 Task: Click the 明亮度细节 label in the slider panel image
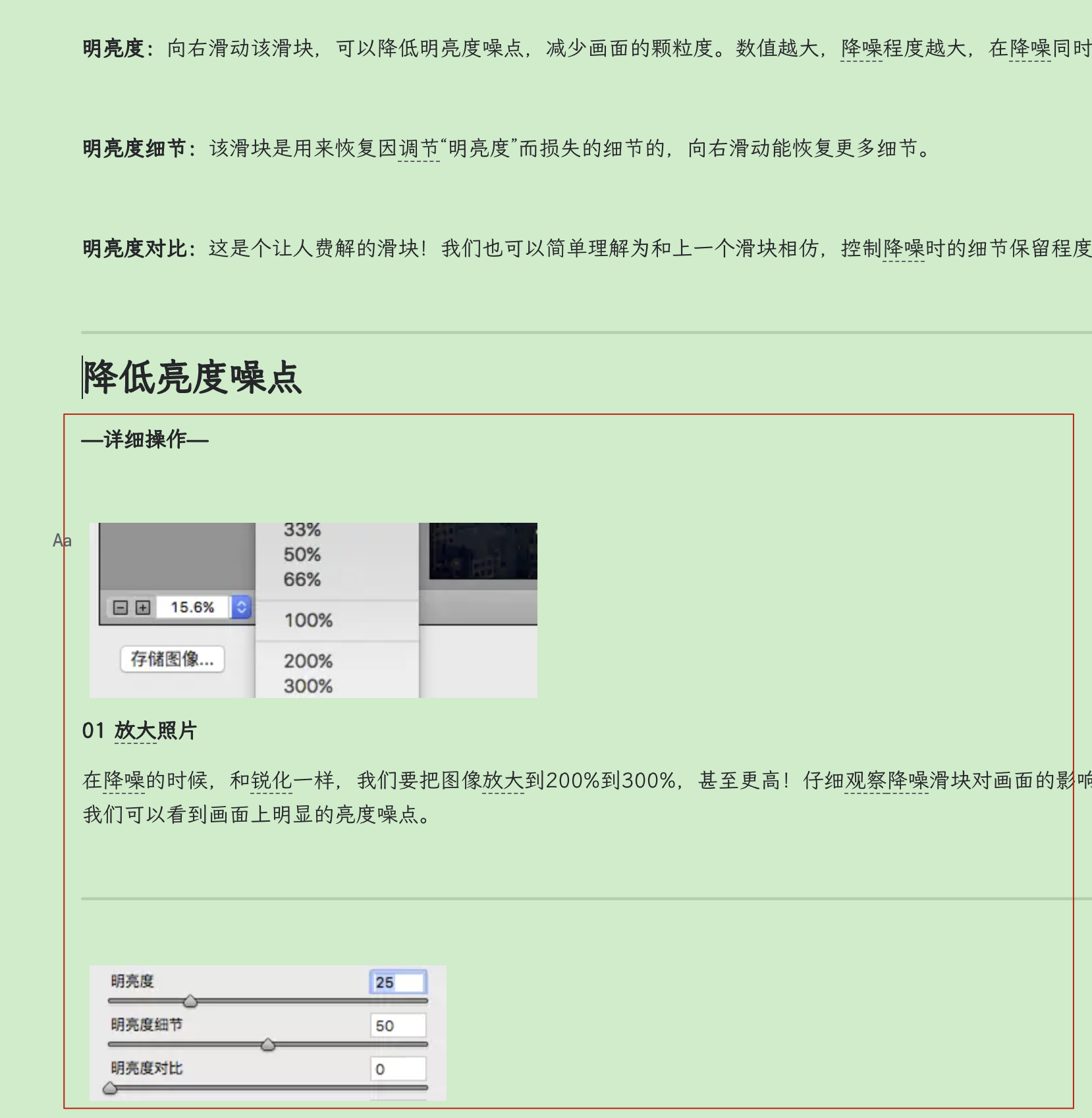coord(146,1025)
